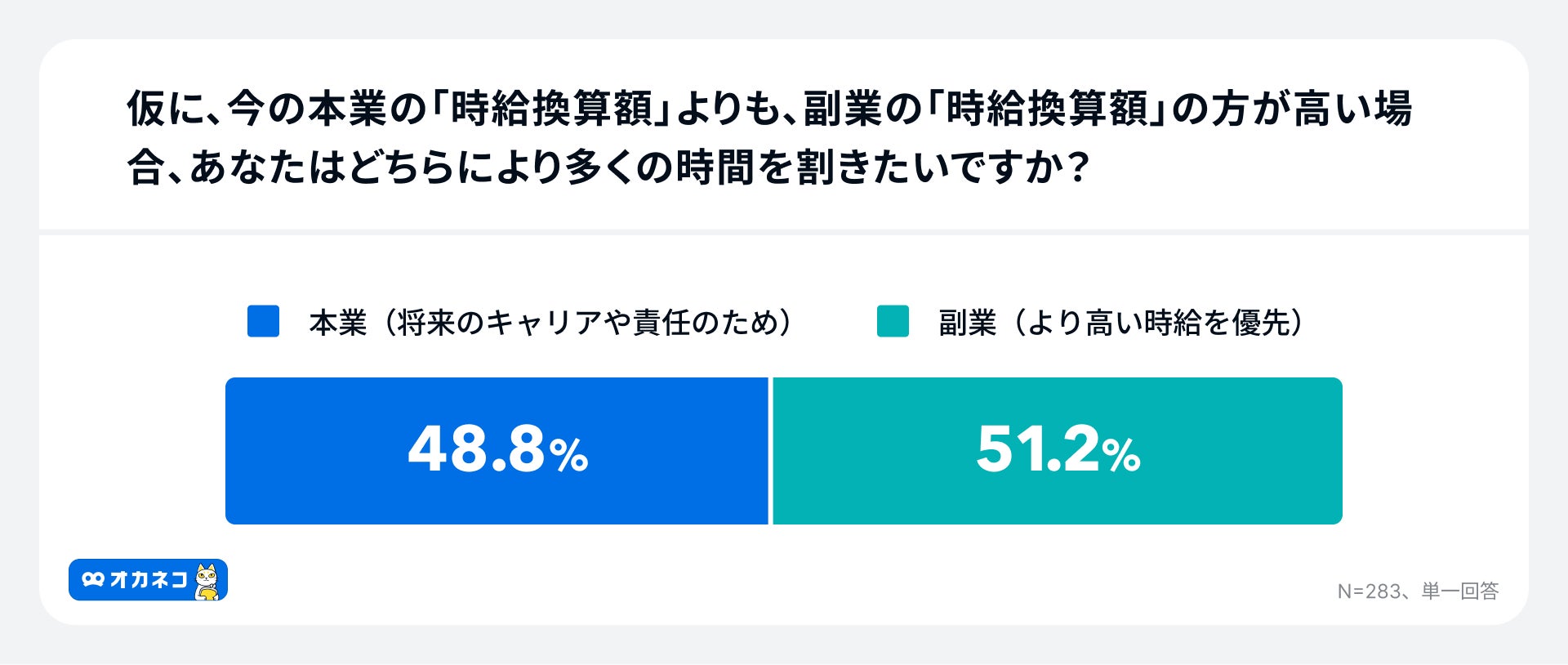The height and width of the screenshot is (665, 1568).
Task: Click the オカネコ logo text
Action: click(149, 580)
